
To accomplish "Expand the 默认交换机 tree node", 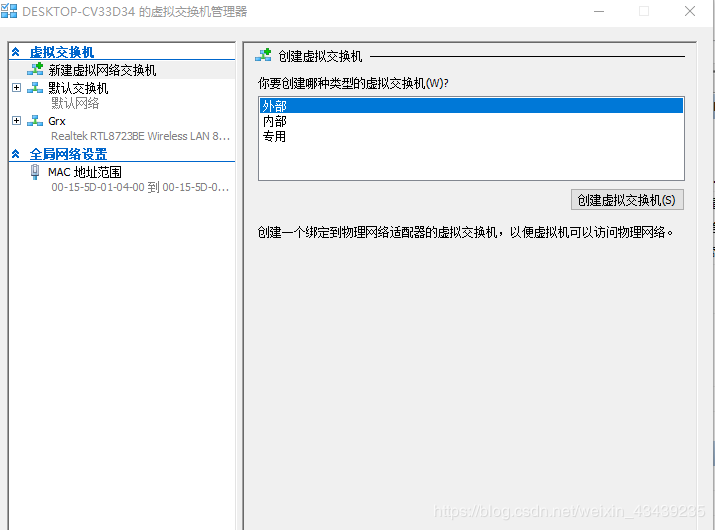I will (16, 87).
